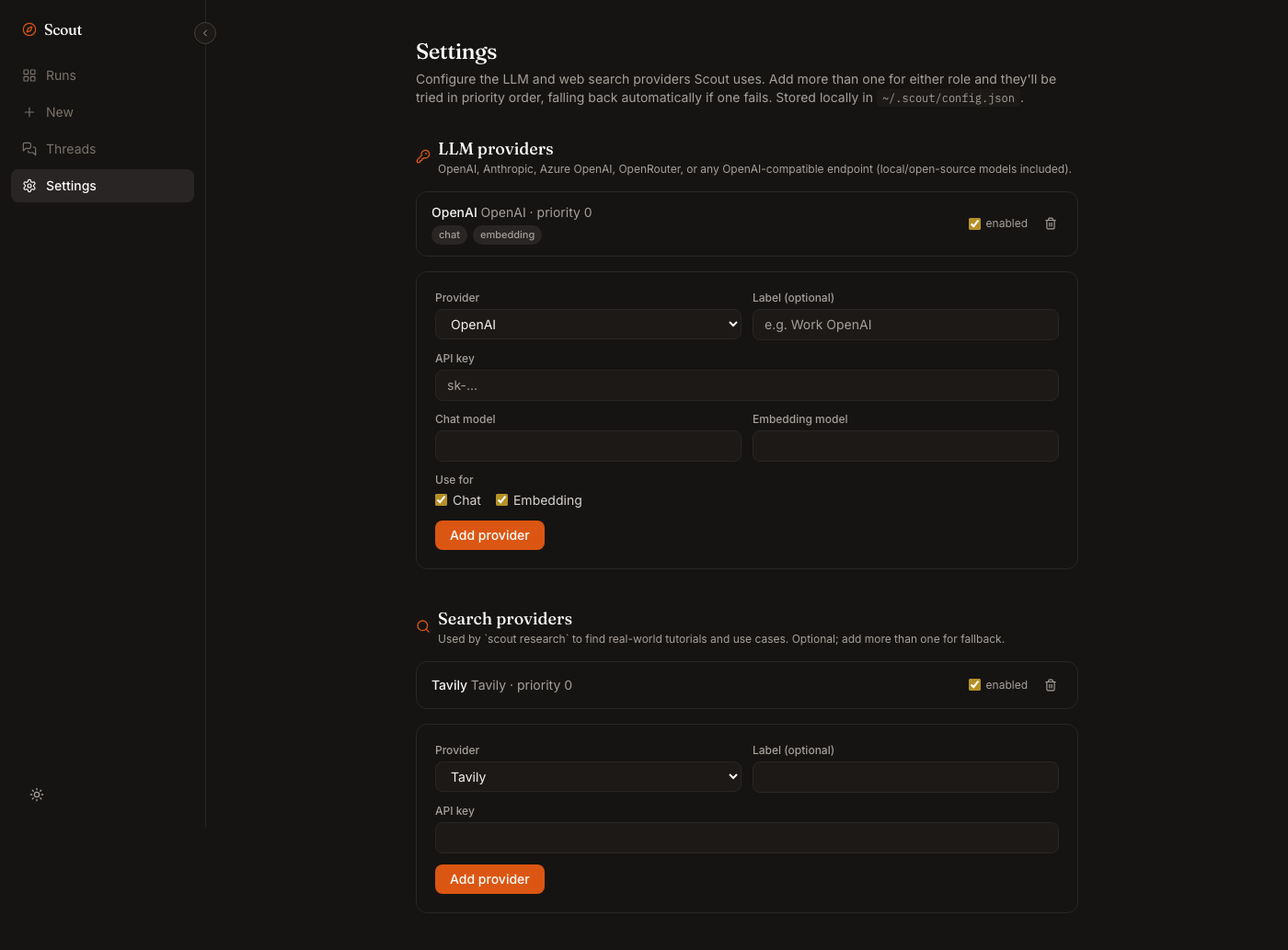The image size is (1288, 950).
Task: Click the LLM providers key icon
Action: pos(423,156)
